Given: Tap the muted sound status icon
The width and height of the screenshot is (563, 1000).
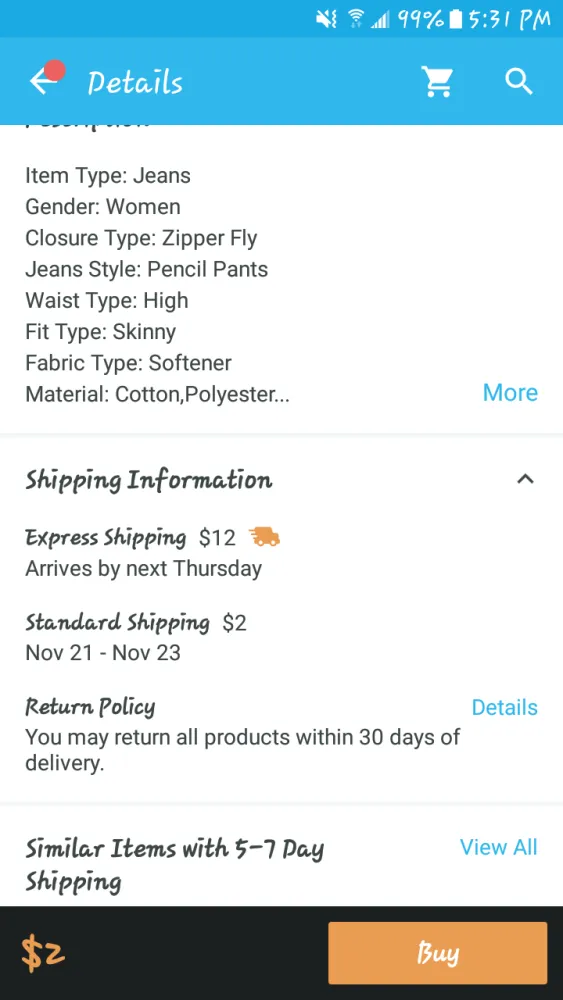Looking at the screenshot, I should pyautogui.click(x=326, y=19).
